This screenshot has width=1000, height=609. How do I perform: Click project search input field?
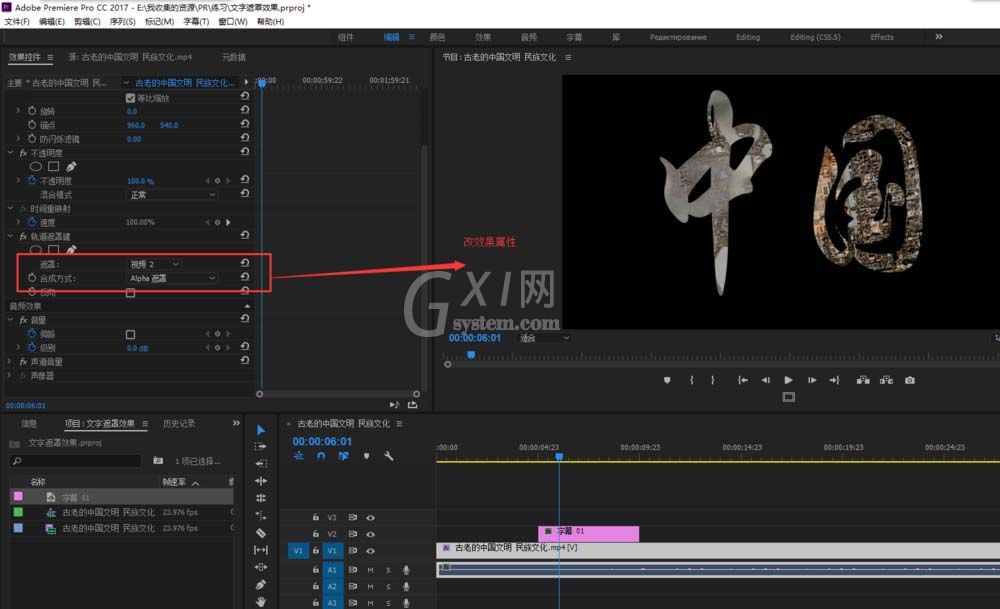click(75, 460)
